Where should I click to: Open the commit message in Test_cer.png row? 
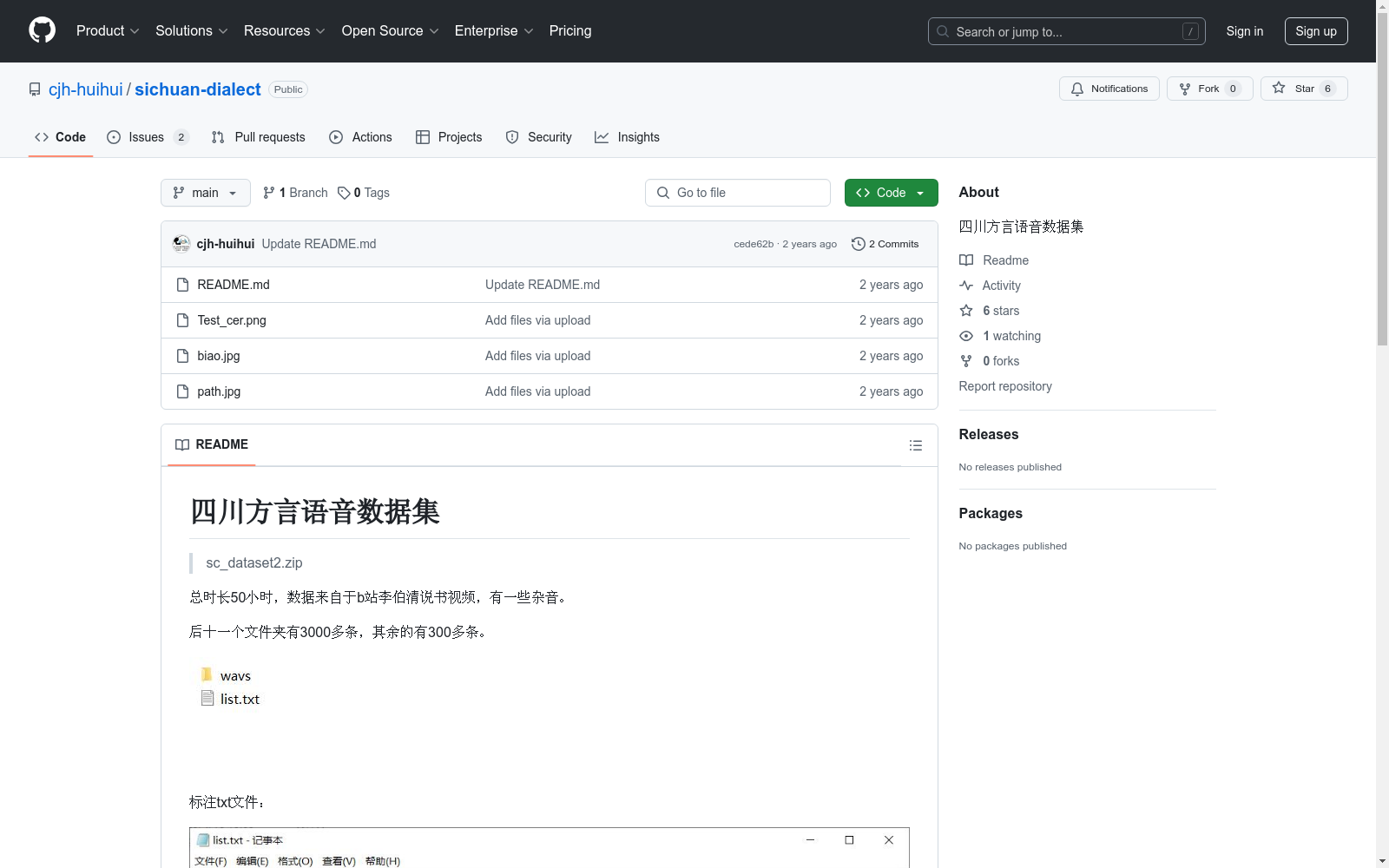tap(537, 320)
